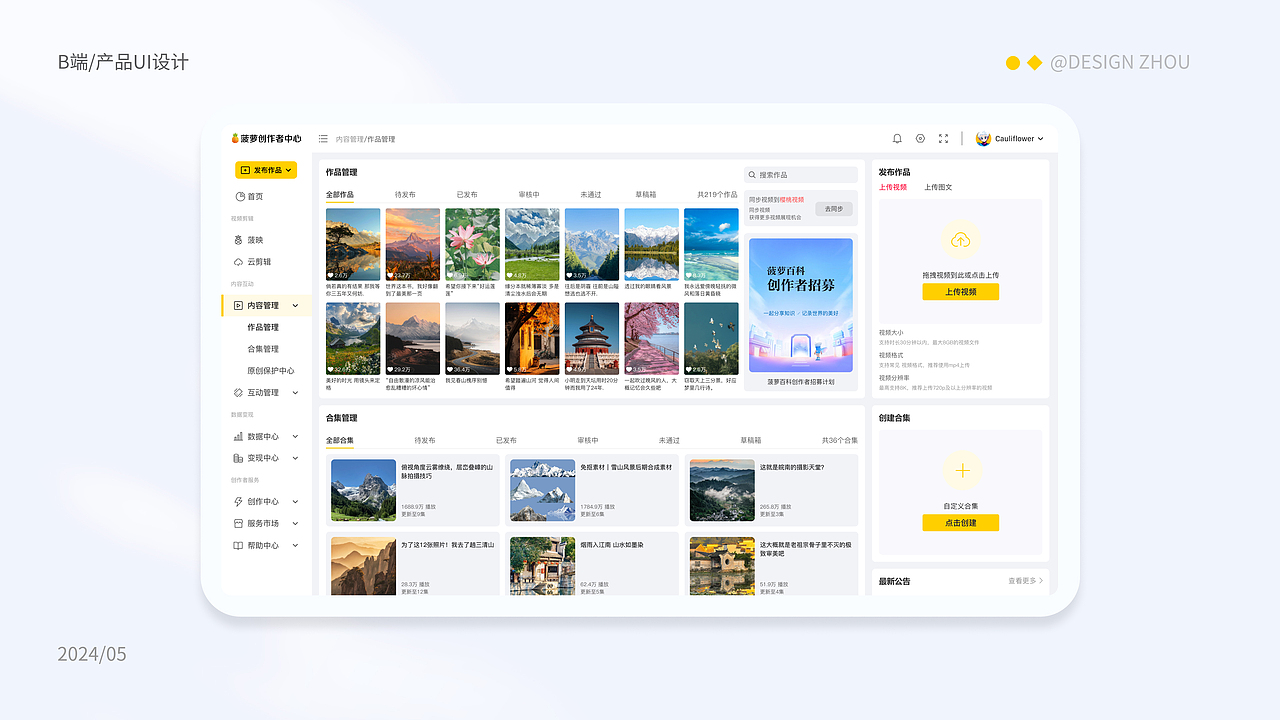
Task: Open collection 烟雨入江南 山水如墨染
Action: (x=592, y=566)
